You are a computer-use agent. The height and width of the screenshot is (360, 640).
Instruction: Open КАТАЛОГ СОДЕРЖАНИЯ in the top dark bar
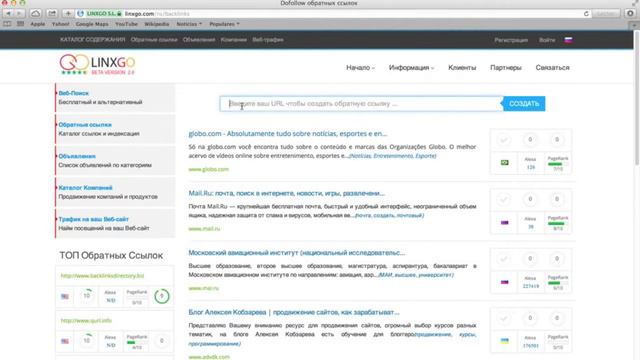[92, 40]
